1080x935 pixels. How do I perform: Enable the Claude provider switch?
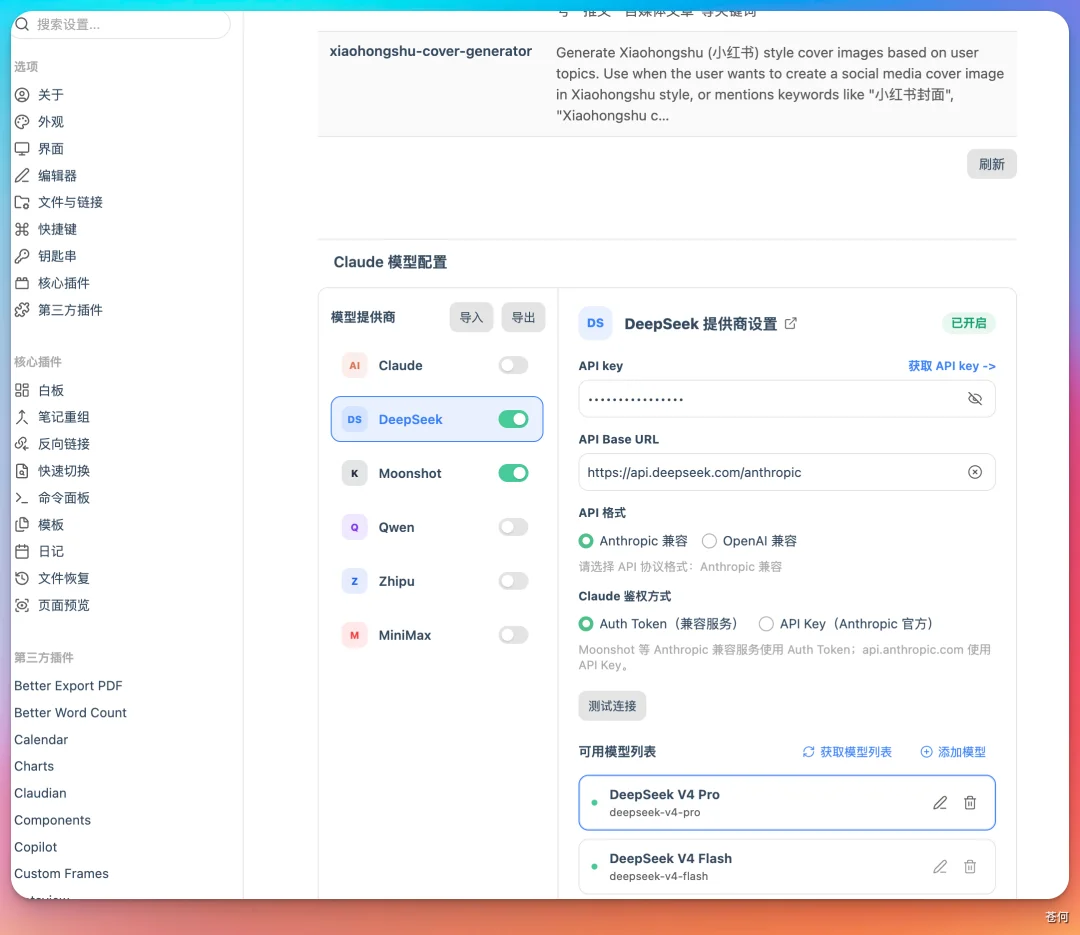[x=513, y=365]
